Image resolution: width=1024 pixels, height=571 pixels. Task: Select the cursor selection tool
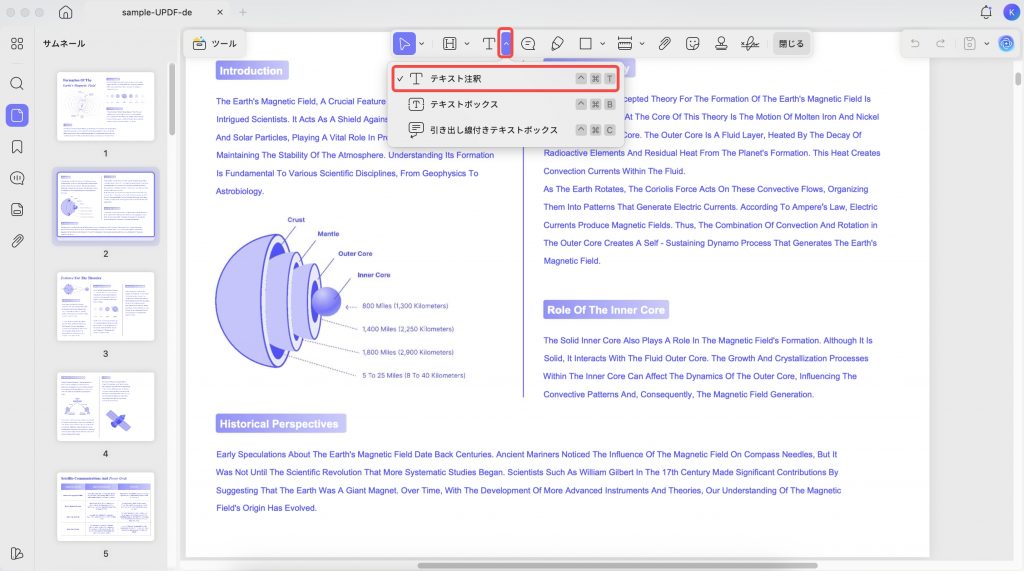(x=404, y=44)
